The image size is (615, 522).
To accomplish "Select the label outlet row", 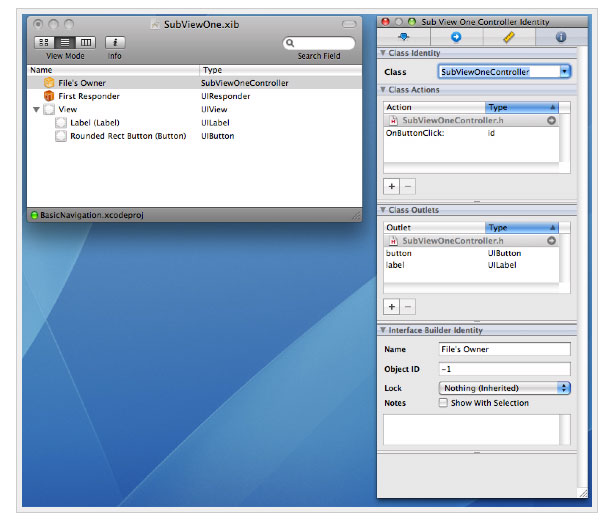I will pos(471,265).
